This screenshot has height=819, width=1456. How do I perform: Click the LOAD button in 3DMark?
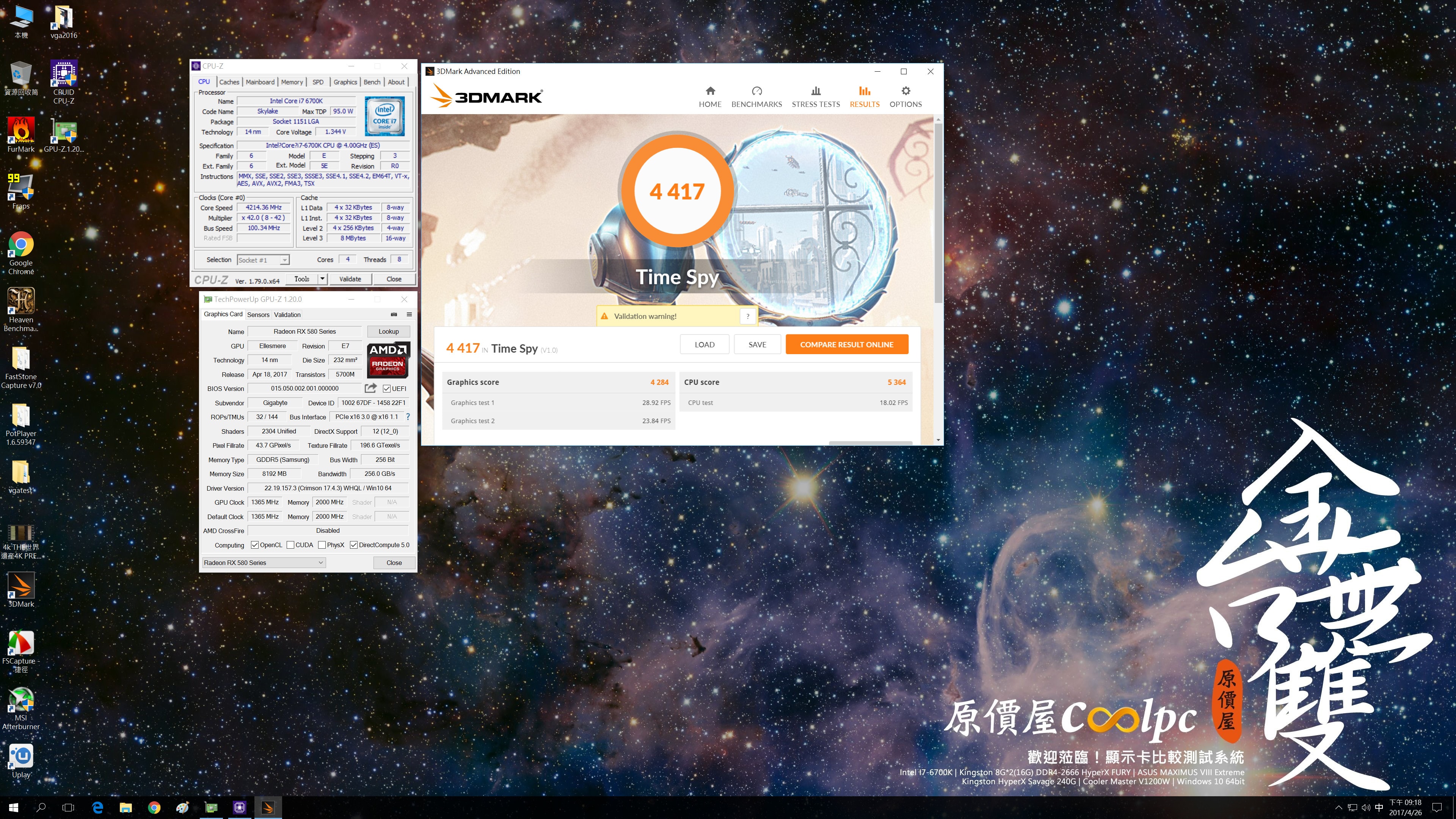pyautogui.click(x=704, y=344)
